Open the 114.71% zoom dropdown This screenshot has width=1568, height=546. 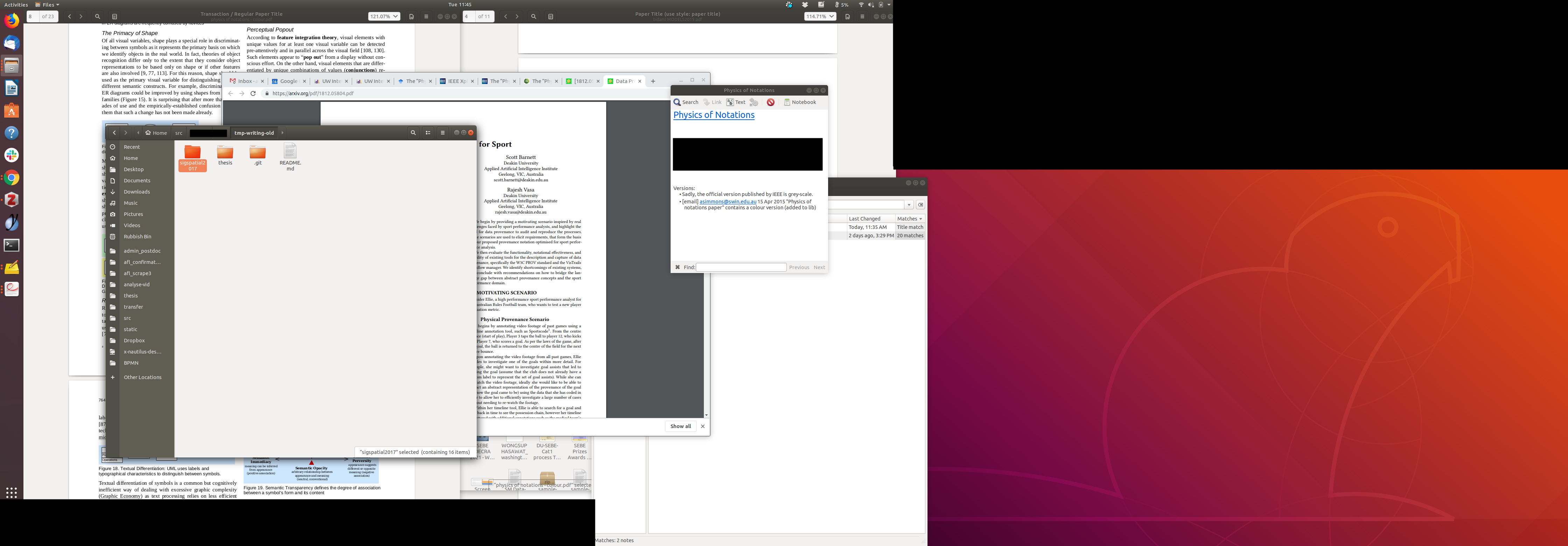point(819,16)
